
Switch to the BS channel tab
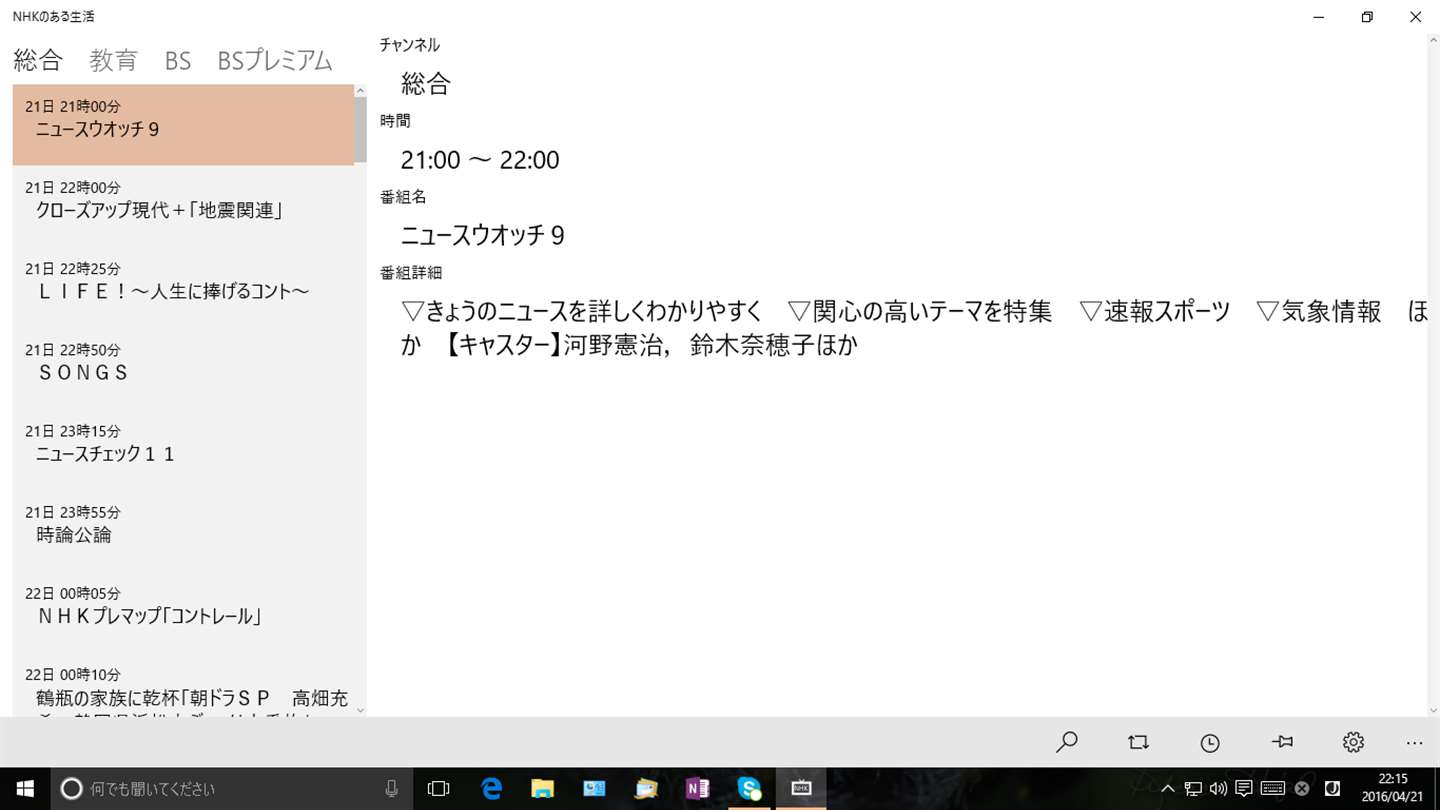178,60
